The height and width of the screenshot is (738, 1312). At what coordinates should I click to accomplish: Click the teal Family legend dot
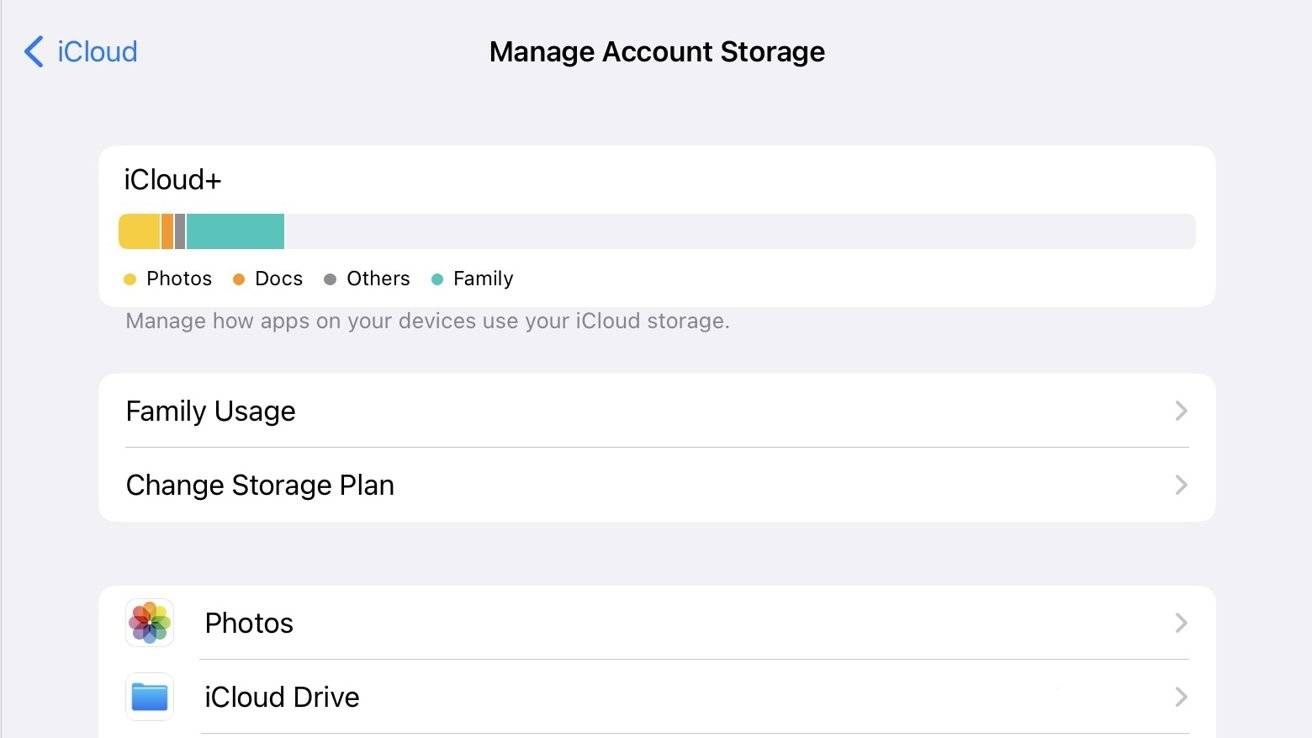(437, 279)
